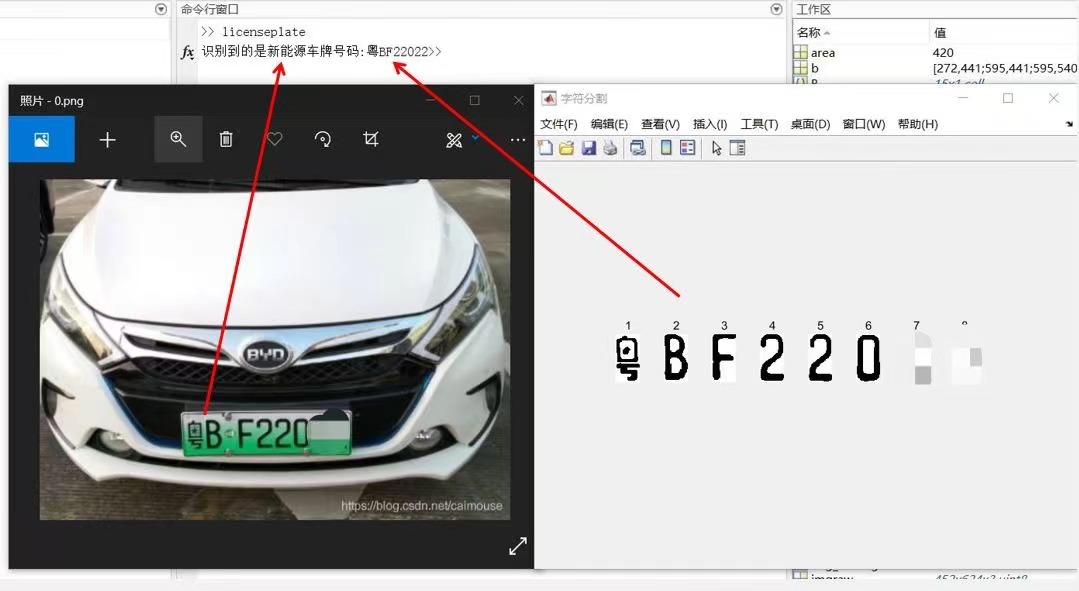Click the plus icon in Photos toolbar
The width and height of the screenshot is (1079, 591).
(107, 140)
